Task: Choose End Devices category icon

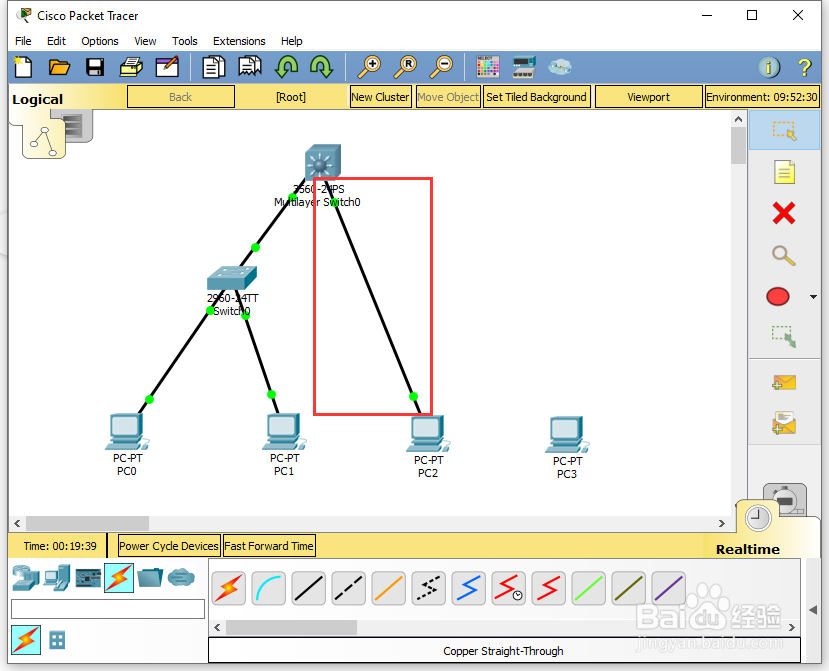Action: click(x=57, y=577)
